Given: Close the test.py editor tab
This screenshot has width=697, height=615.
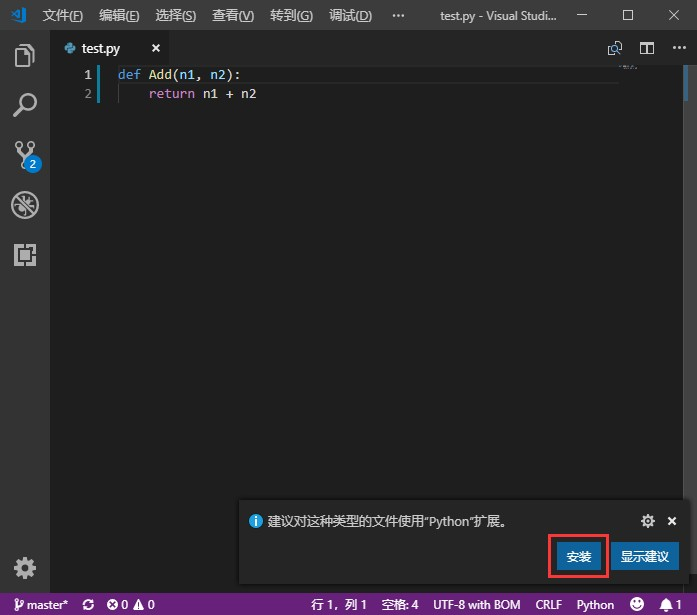Looking at the screenshot, I should click(x=156, y=48).
